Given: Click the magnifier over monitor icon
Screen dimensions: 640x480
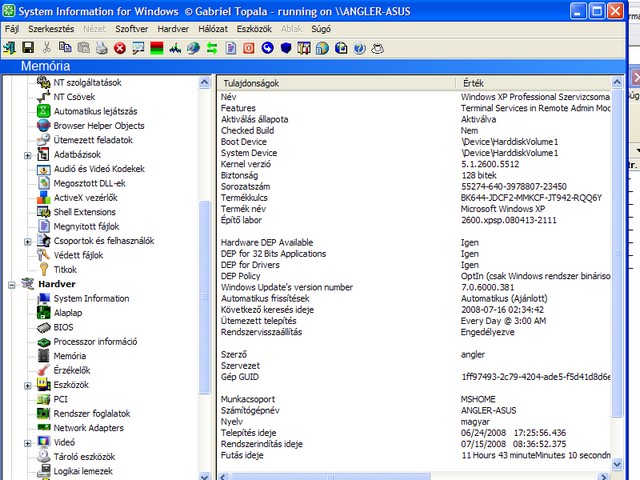Looking at the screenshot, I should (x=138, y=48).
